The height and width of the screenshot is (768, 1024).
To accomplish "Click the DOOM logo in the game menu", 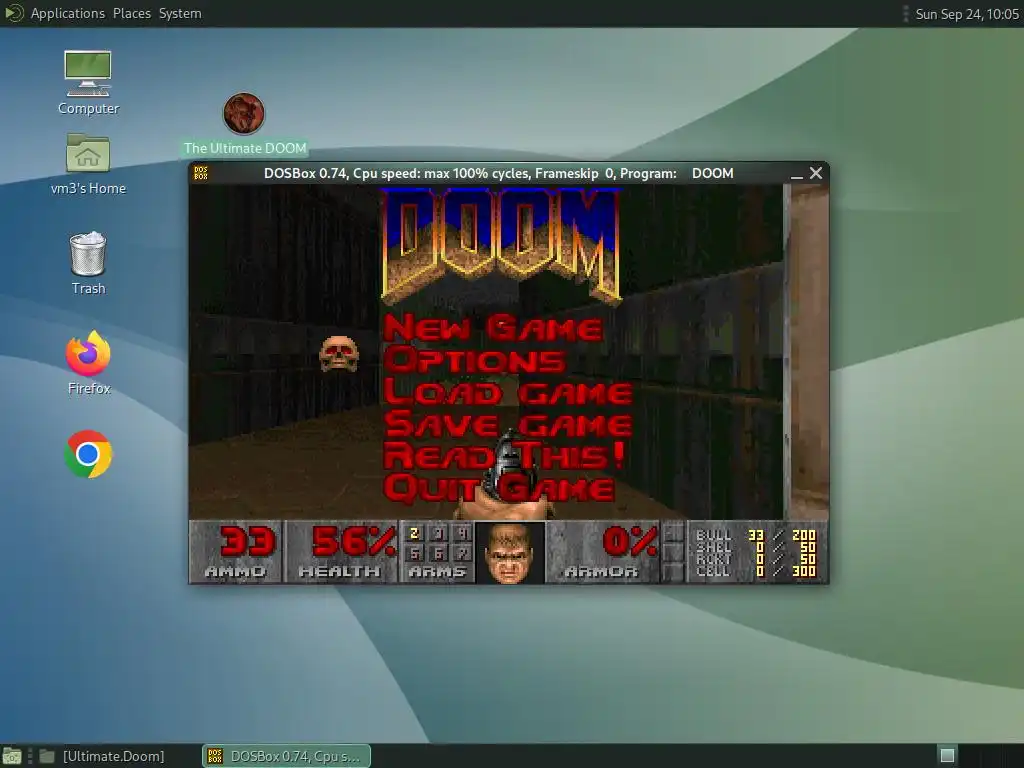I will click(501, 246).
